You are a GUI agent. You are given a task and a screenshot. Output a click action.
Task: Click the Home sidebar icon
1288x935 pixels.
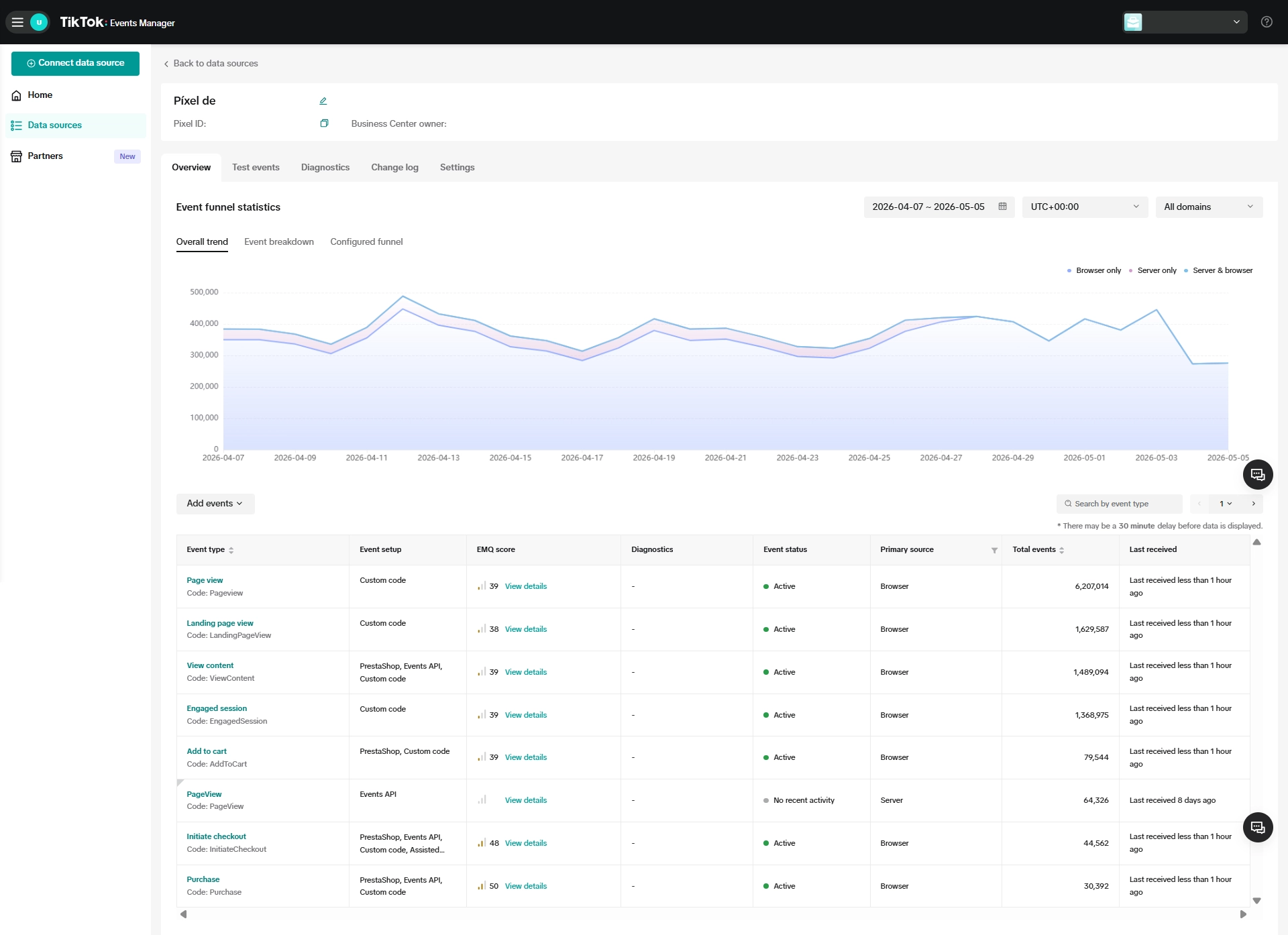pyautogui.click(x=17, y=95)
